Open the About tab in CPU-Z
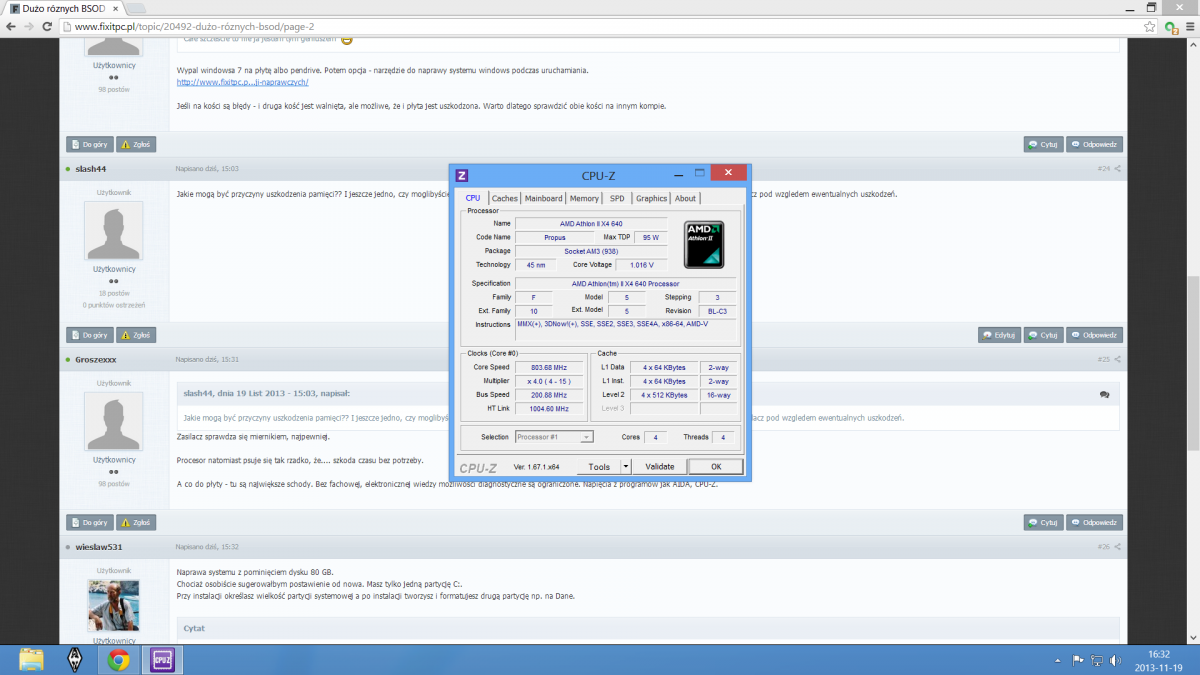The height and width of the screenshot is (675, 1200). 685,198
